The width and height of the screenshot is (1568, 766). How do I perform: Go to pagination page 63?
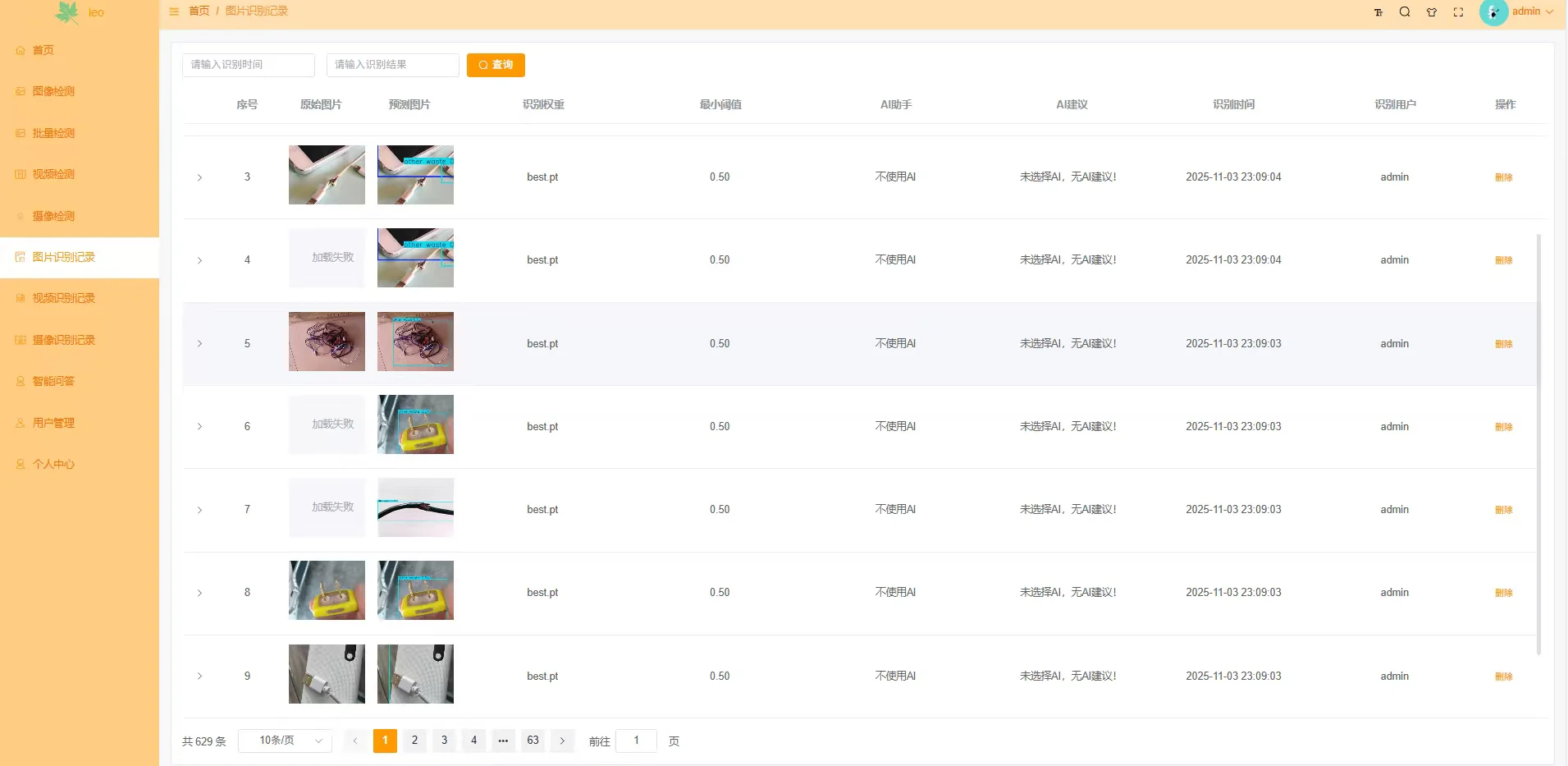pos(532,740)
